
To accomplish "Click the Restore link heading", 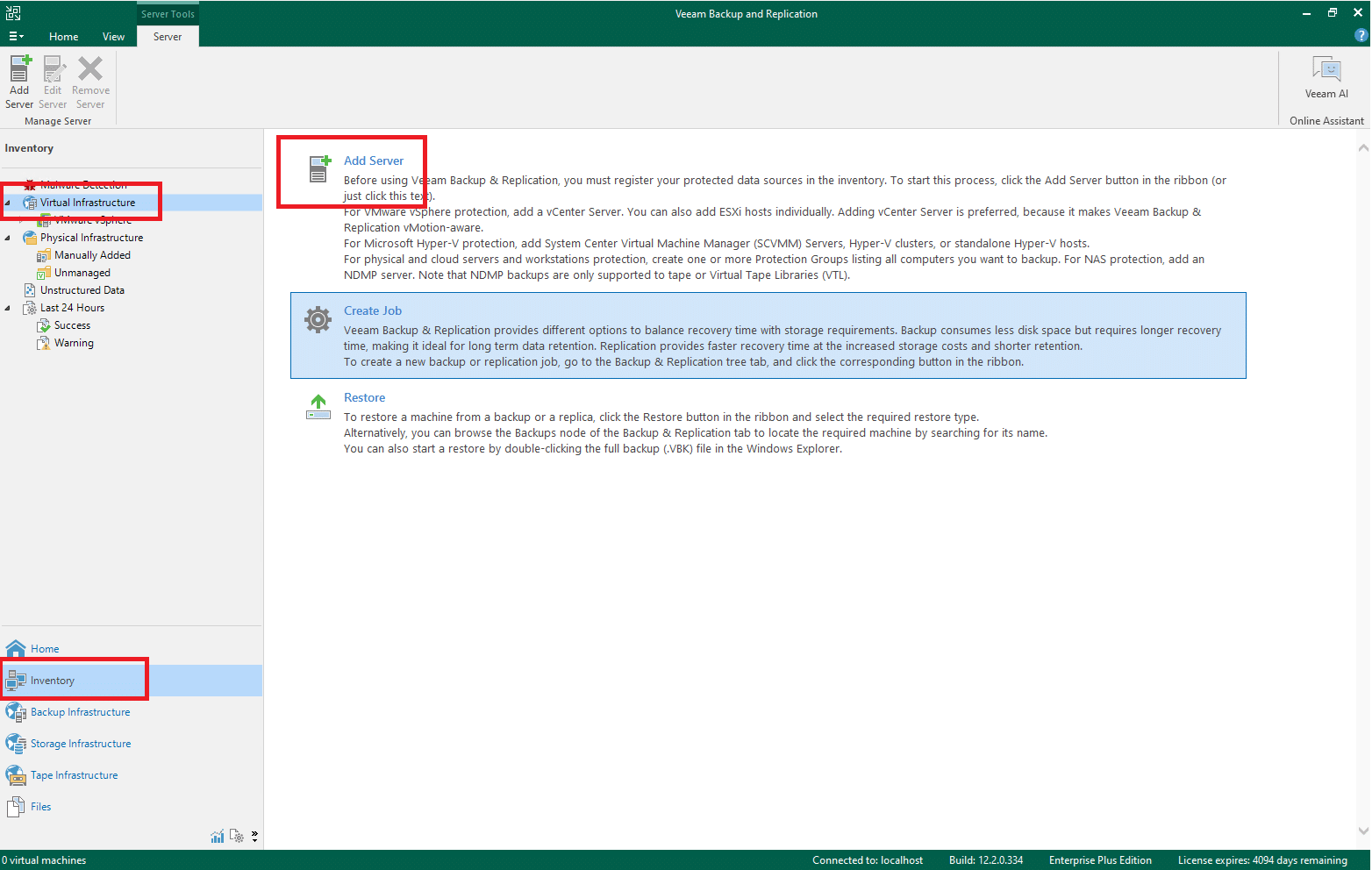I will 364,397.
